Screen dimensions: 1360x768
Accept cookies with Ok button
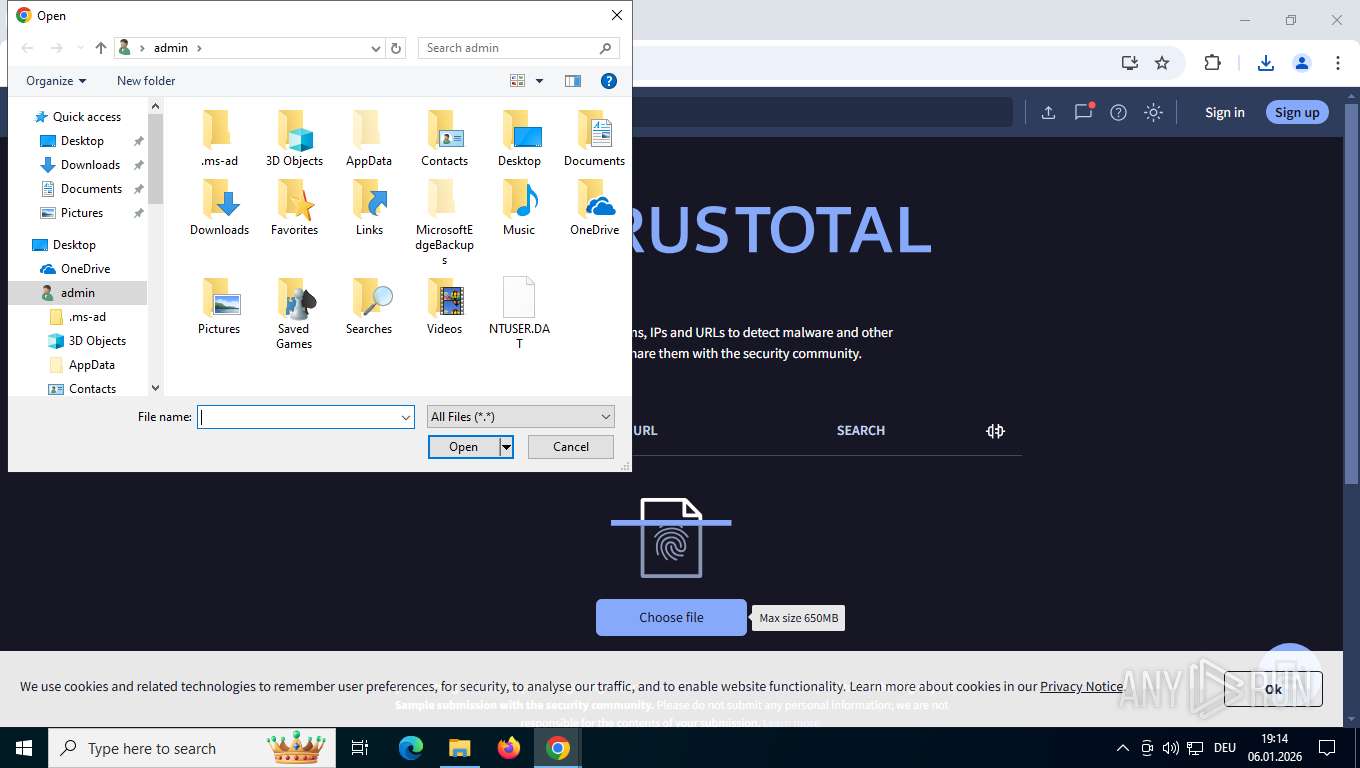pyautogui.click(x=1273, y=689)
